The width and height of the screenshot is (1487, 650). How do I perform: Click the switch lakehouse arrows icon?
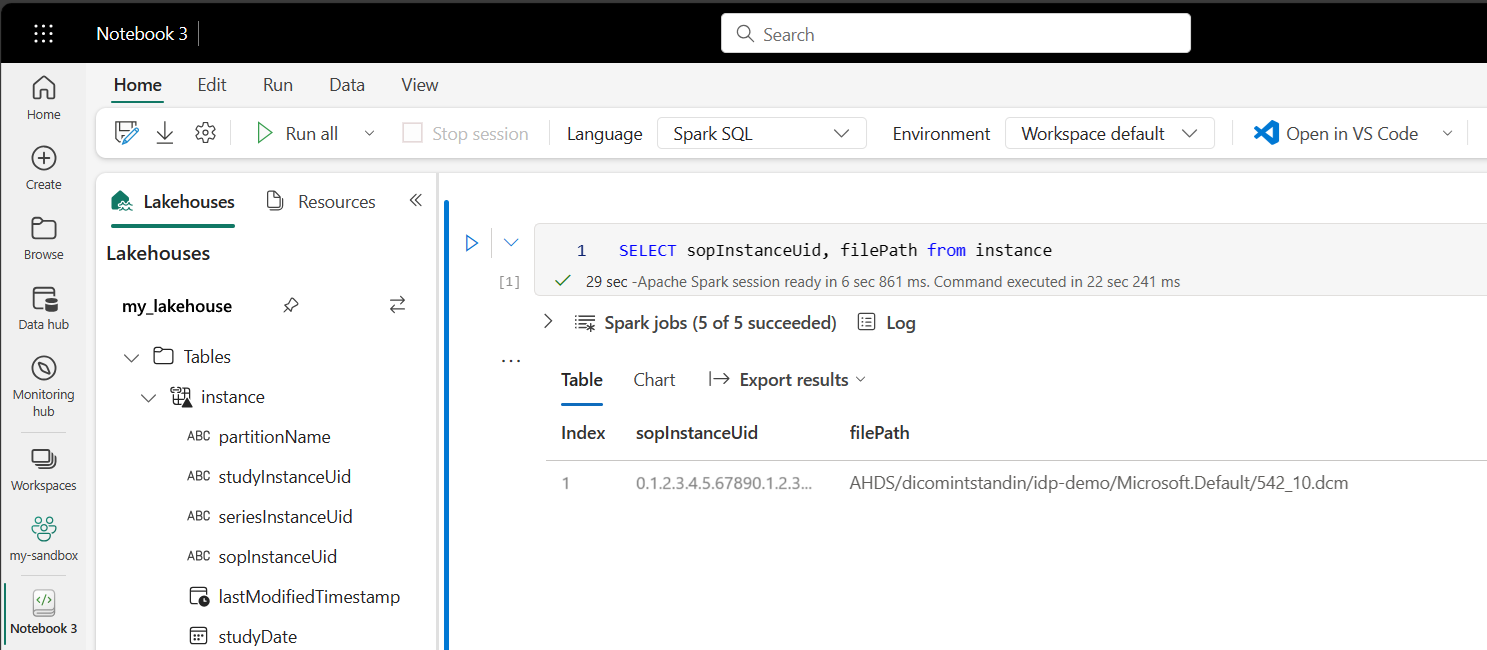(x=398, y=305)
